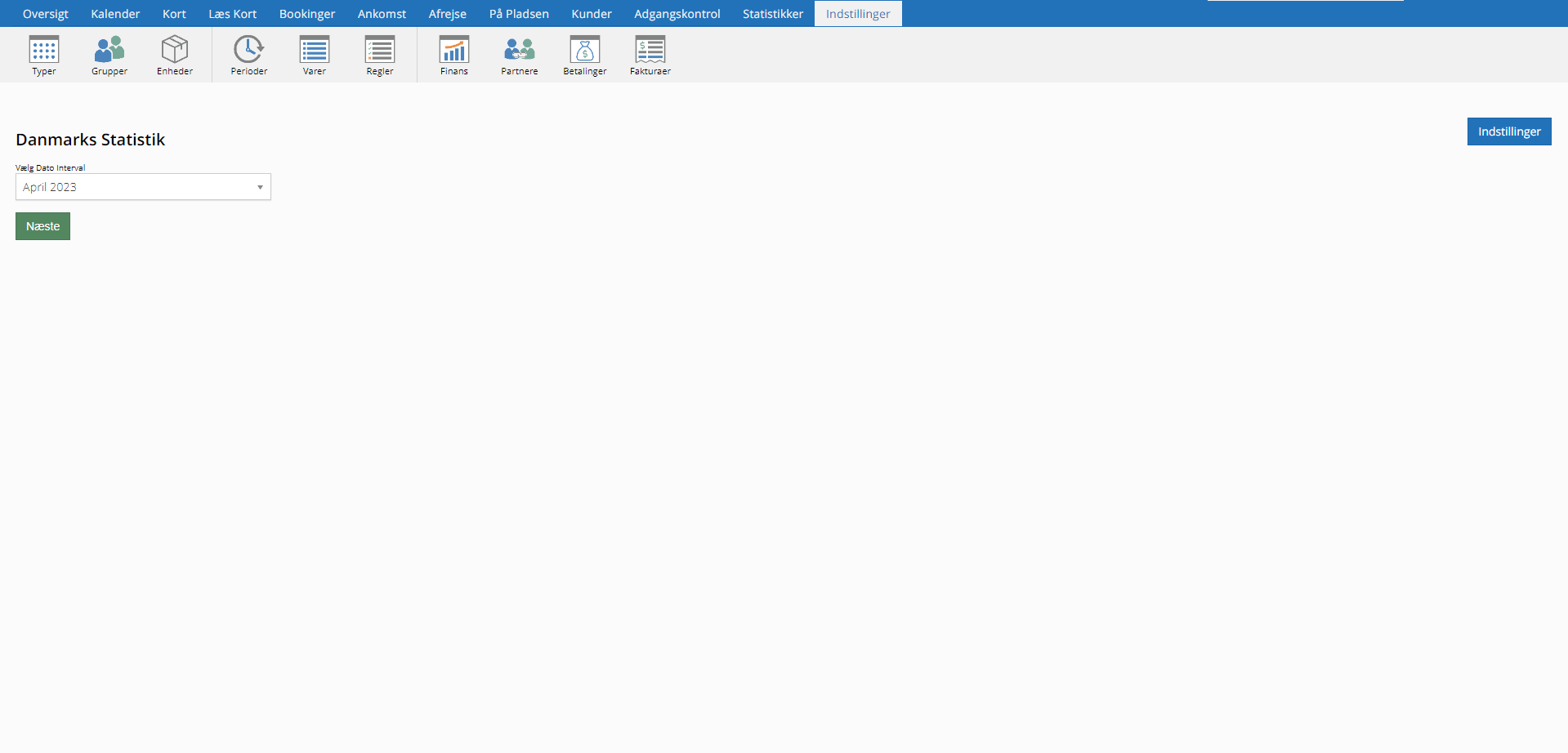This screenshot has height=753, width=1568.
Task: Open the Finans chart icon
Action: click(x=454, y=51)
